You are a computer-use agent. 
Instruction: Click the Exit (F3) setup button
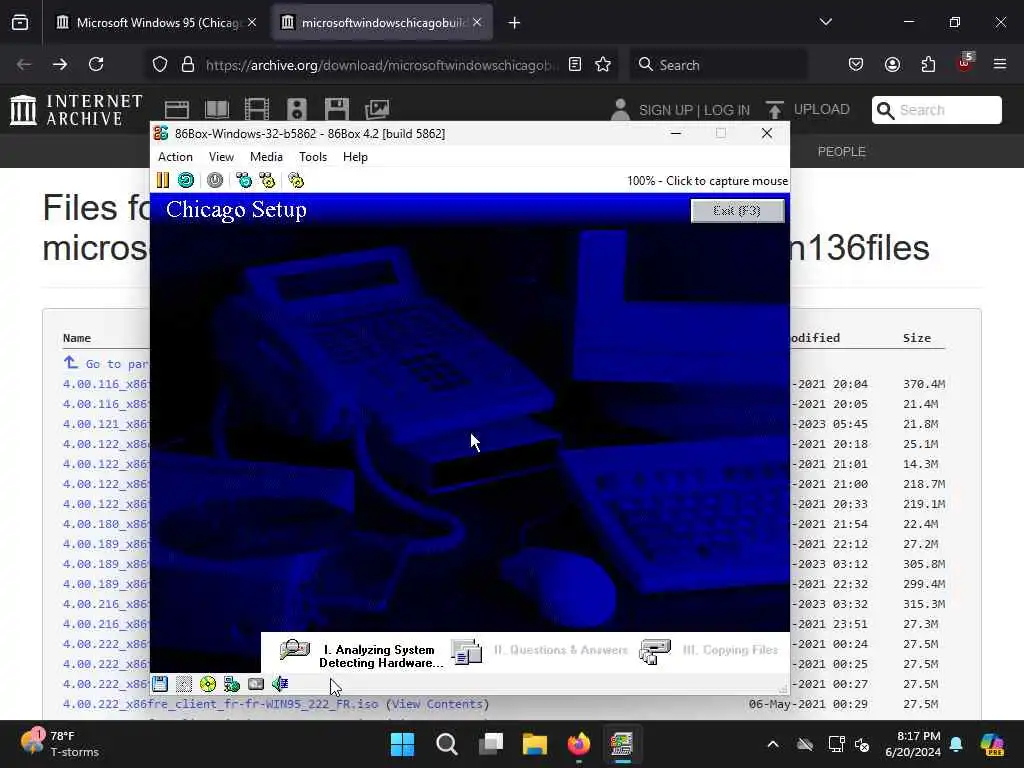click(737, 210)
